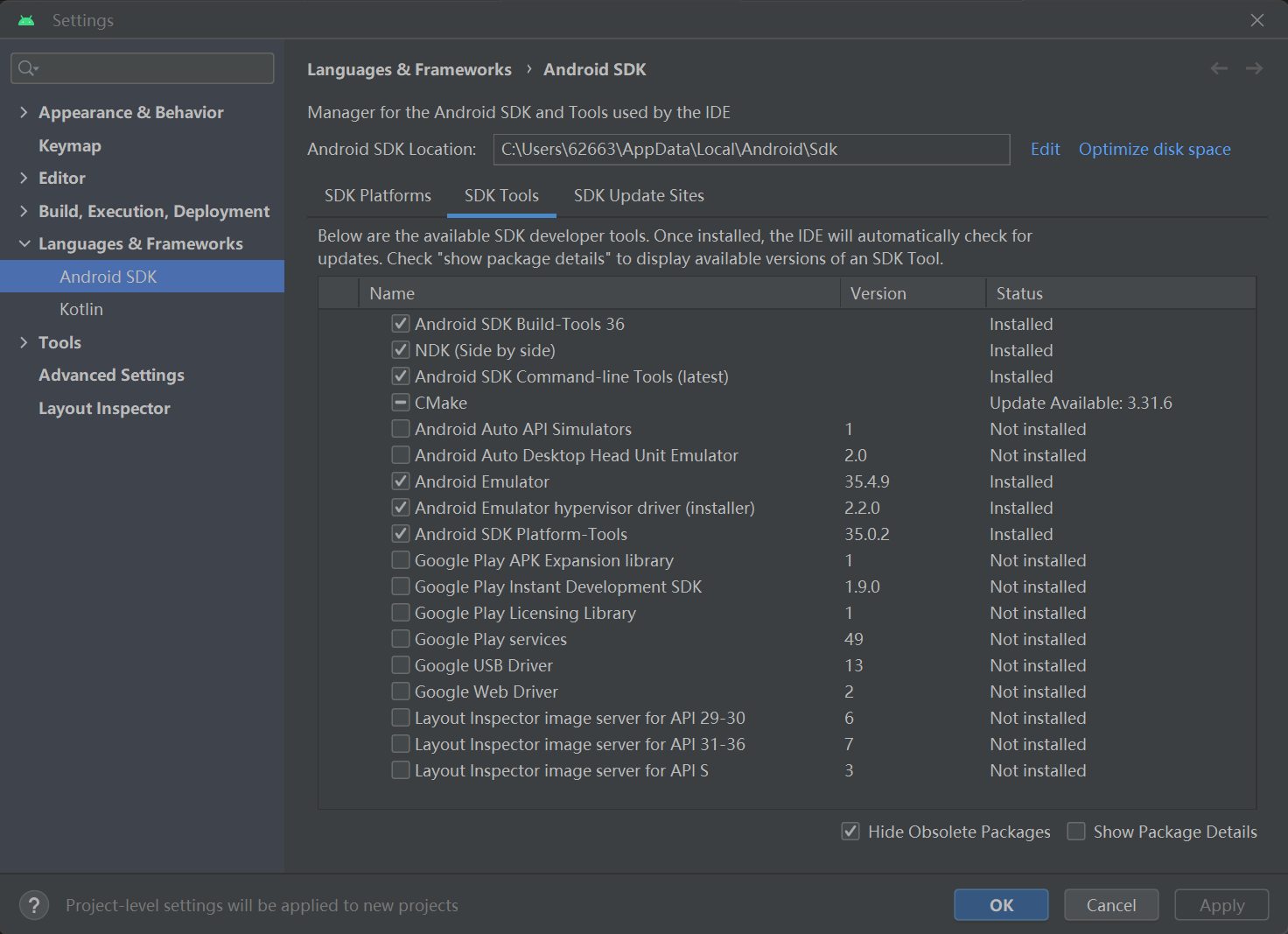1288x934 pixels.
Task: Toggle the CMake checkbox
Action: [x=401, y=403]
